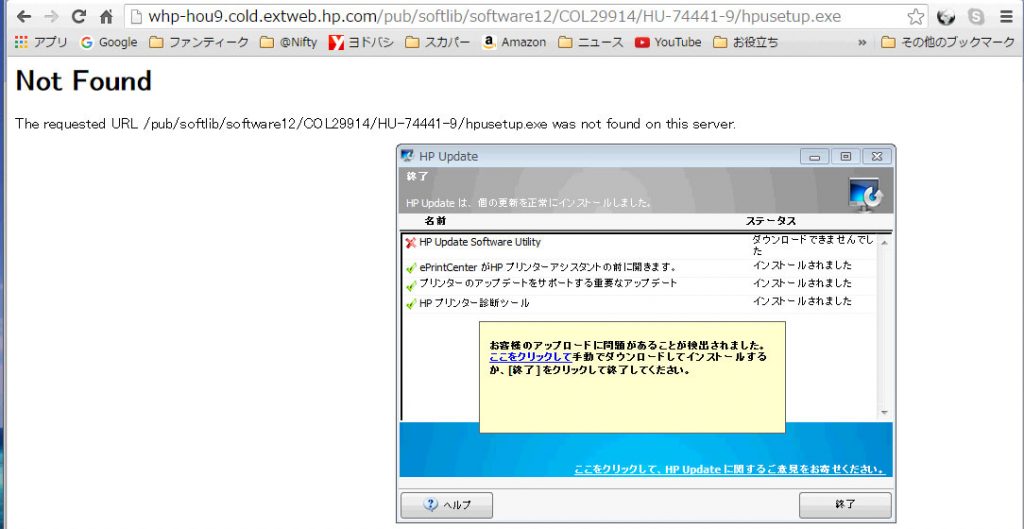Click the 終了 finish button

click(845, 505)
